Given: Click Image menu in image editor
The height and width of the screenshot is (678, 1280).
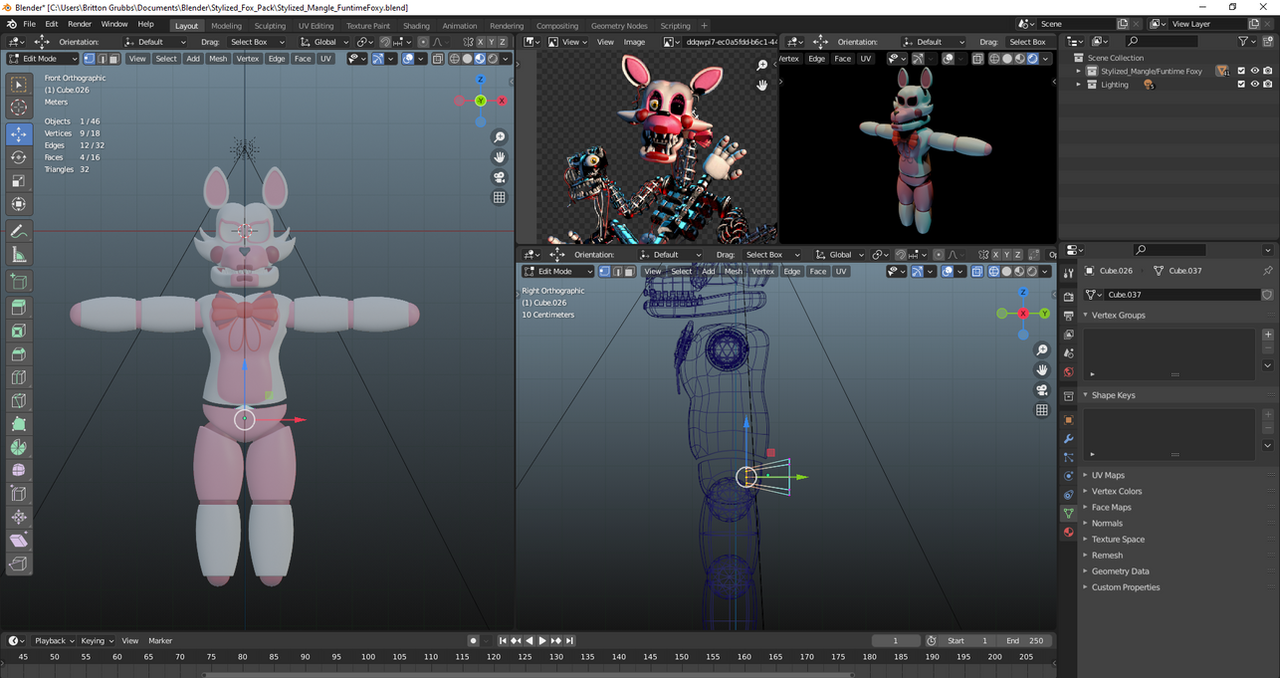Looking at the screenshot, I should 634,42.
